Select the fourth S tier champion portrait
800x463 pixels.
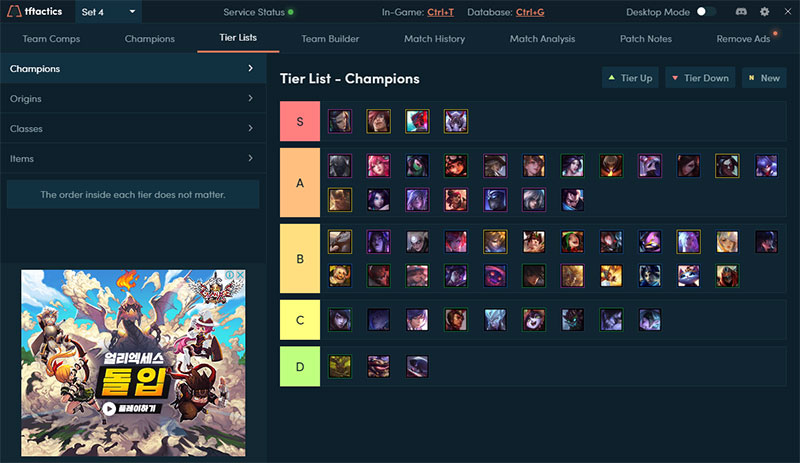pos(456,121)
